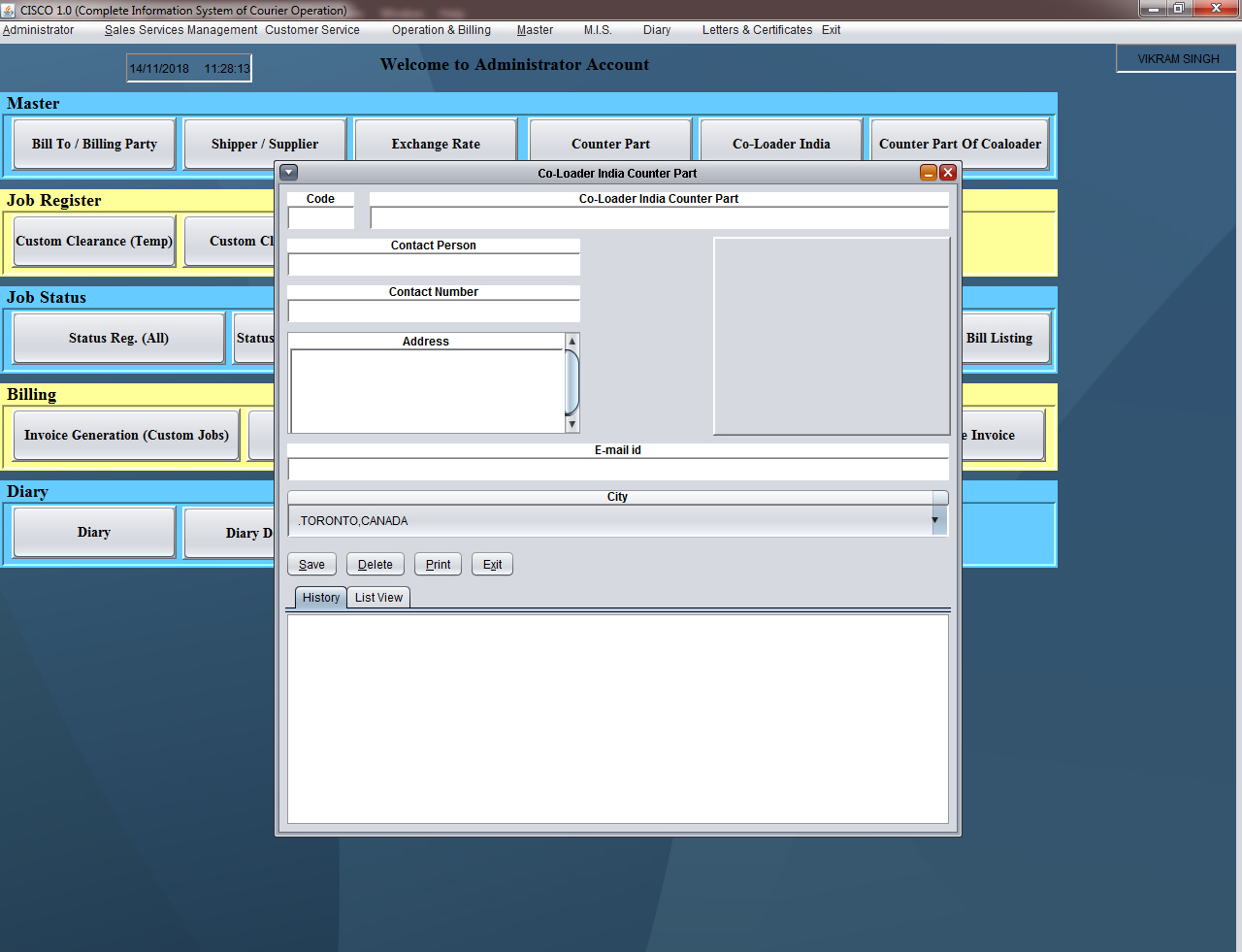Open Custom Clearance (Temp) job register
This screenshot has height=952, width=1242.
94,241
